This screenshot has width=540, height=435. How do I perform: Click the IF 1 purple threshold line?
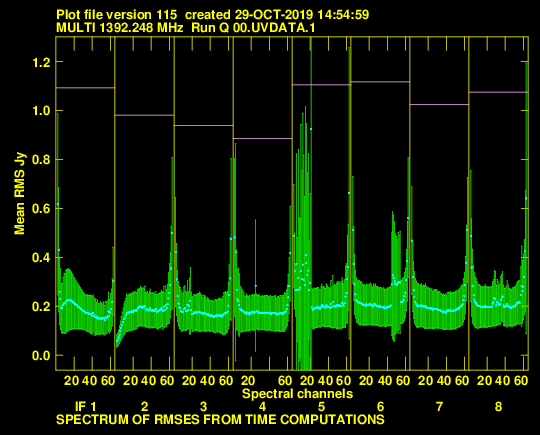[x=85, y=88]
